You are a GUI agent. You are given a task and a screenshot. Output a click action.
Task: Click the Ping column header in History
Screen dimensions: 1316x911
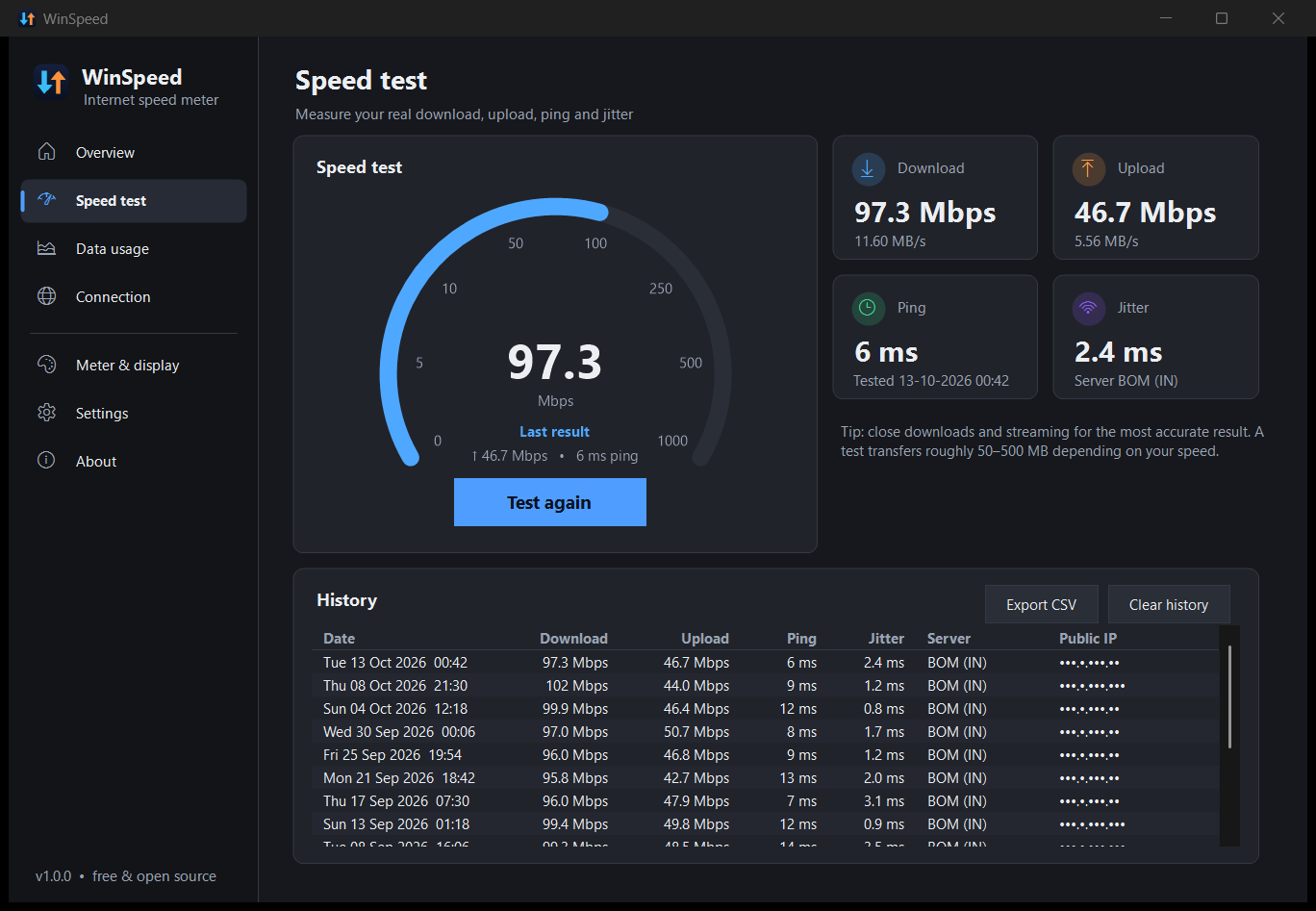[801, 639]
